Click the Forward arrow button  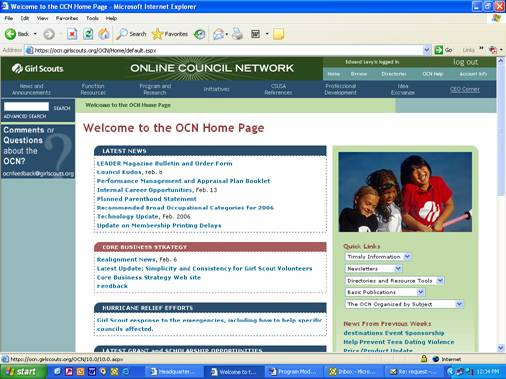tap(49, 34)
